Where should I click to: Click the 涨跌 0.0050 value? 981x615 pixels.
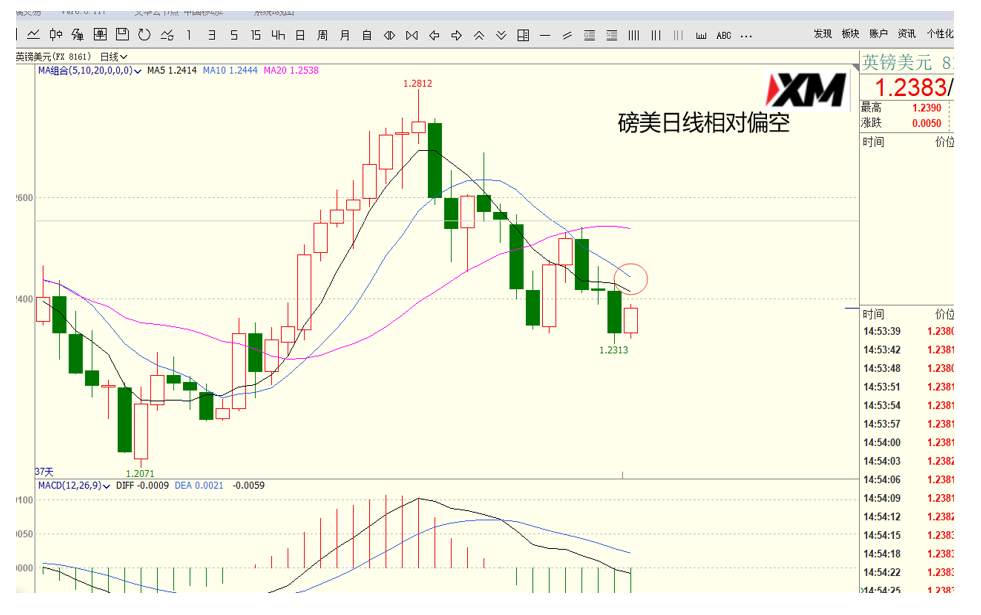coord(926,123)
